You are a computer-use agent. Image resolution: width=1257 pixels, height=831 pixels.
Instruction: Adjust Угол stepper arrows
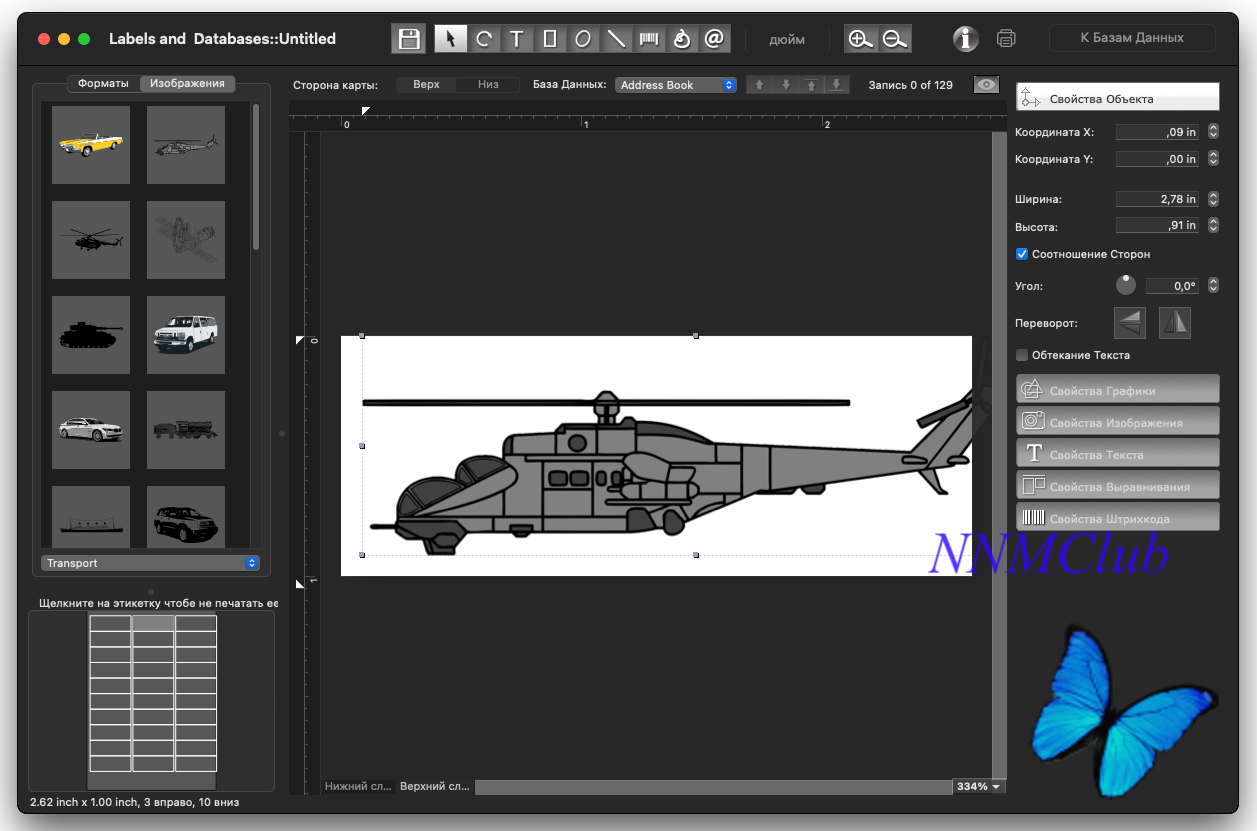tap(1213, 285)
